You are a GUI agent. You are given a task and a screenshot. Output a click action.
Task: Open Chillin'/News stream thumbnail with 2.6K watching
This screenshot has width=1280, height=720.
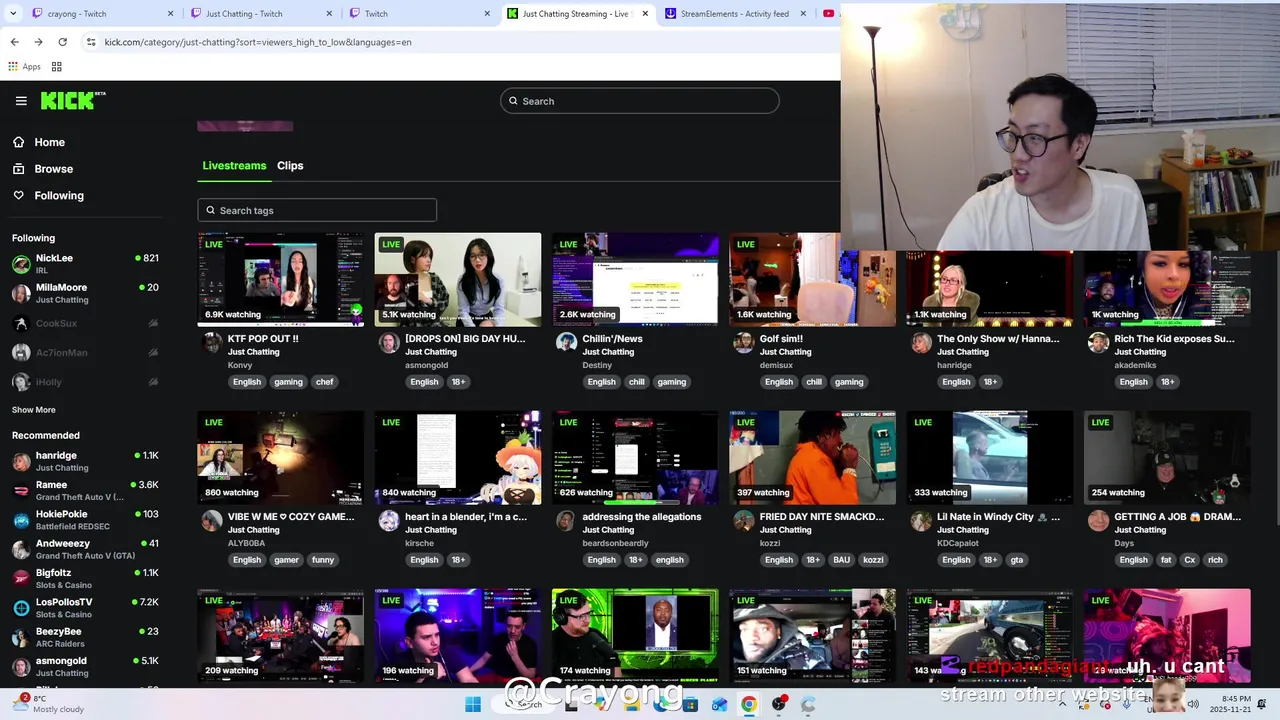(635, 280)
